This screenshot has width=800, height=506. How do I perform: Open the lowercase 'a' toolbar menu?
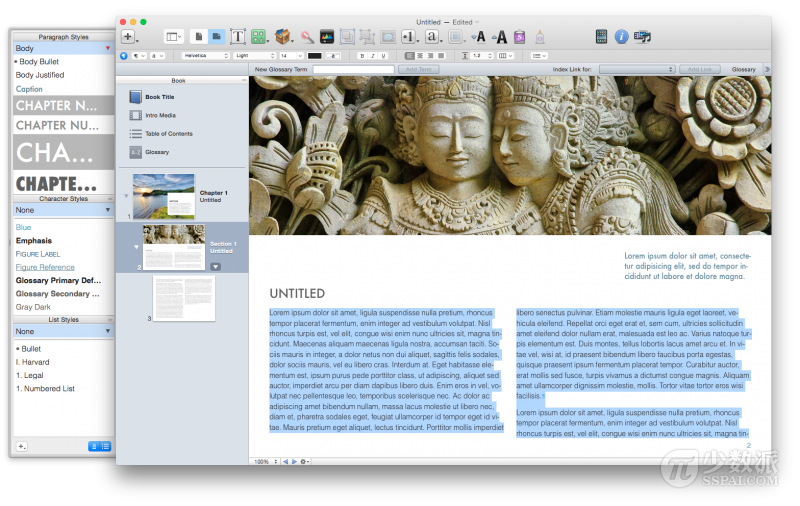click(433, 37)
